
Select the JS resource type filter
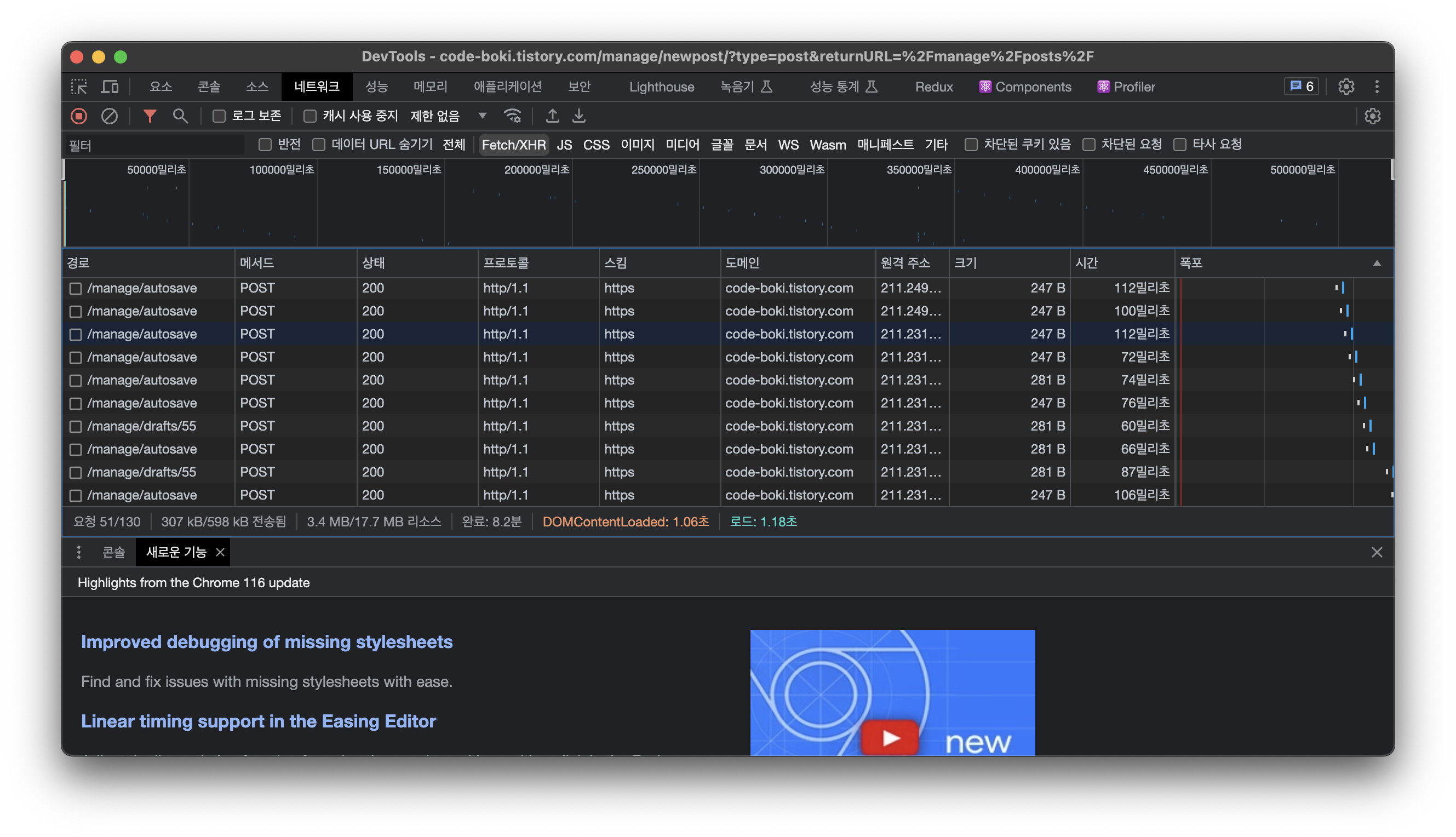564,145
